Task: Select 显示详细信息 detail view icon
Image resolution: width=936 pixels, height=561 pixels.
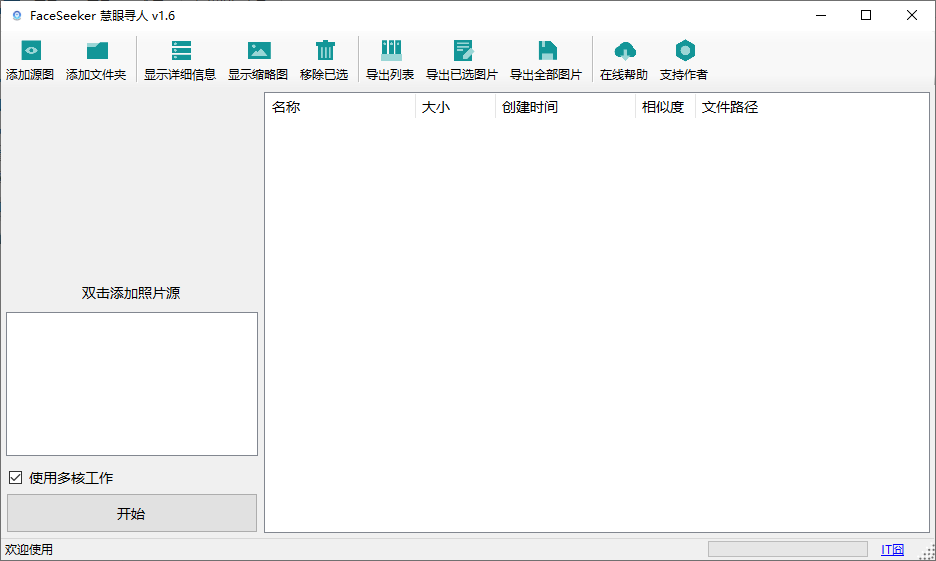Action: click(x=180, y=51)
